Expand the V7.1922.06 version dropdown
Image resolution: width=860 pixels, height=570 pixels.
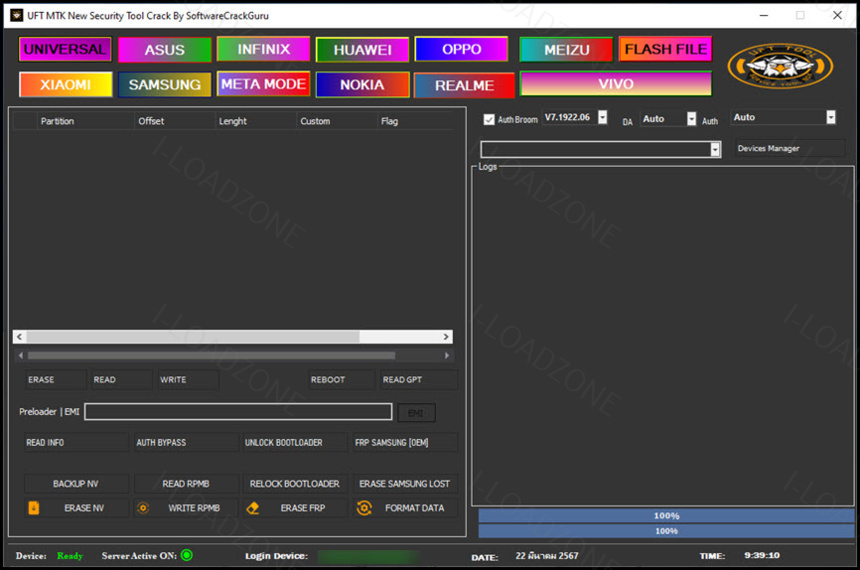pos(603,117)
